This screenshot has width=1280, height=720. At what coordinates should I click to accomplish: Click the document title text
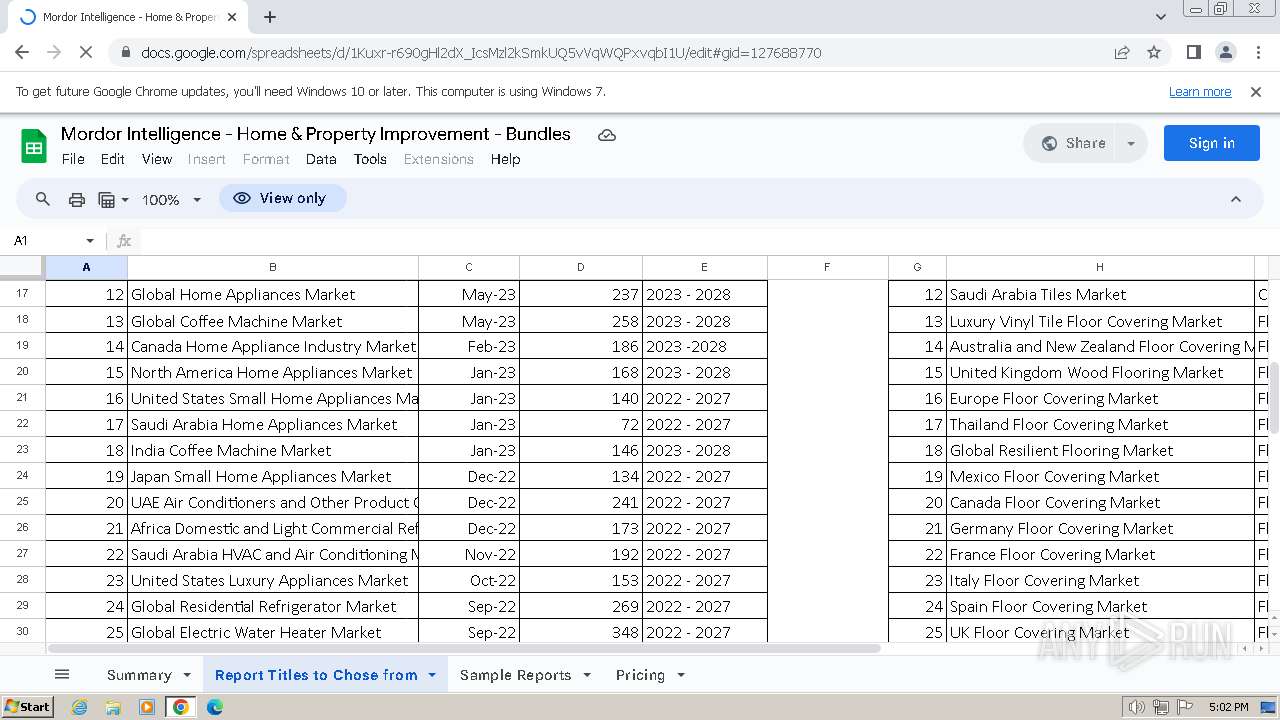pyautogui.click(x=316, y=134)
